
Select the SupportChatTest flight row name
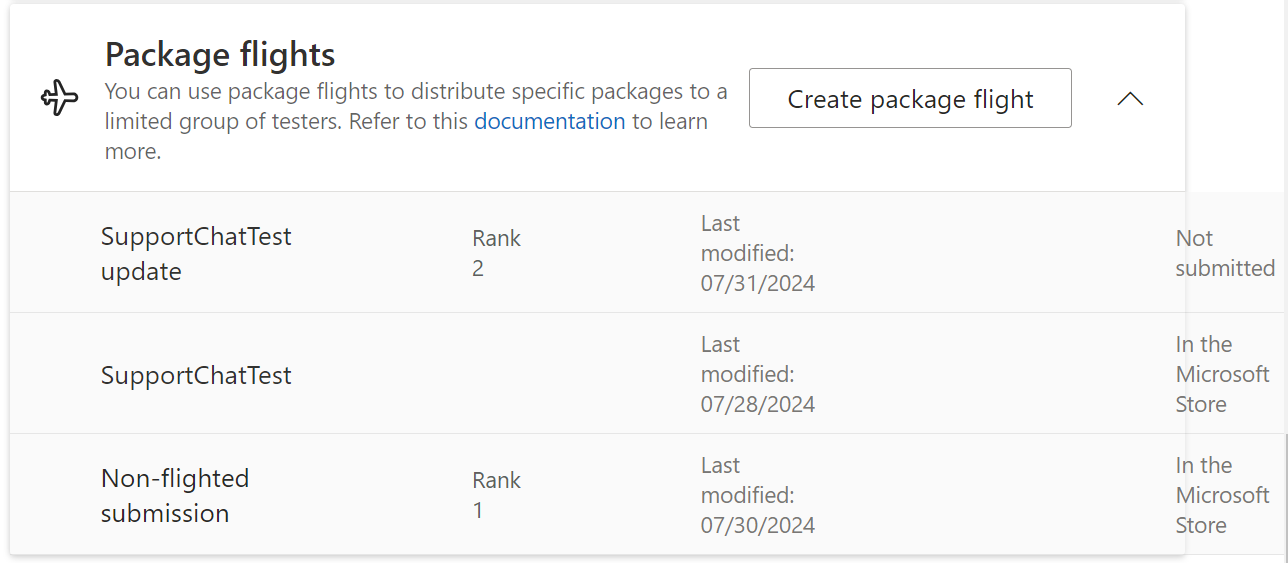tap(196, 375)
